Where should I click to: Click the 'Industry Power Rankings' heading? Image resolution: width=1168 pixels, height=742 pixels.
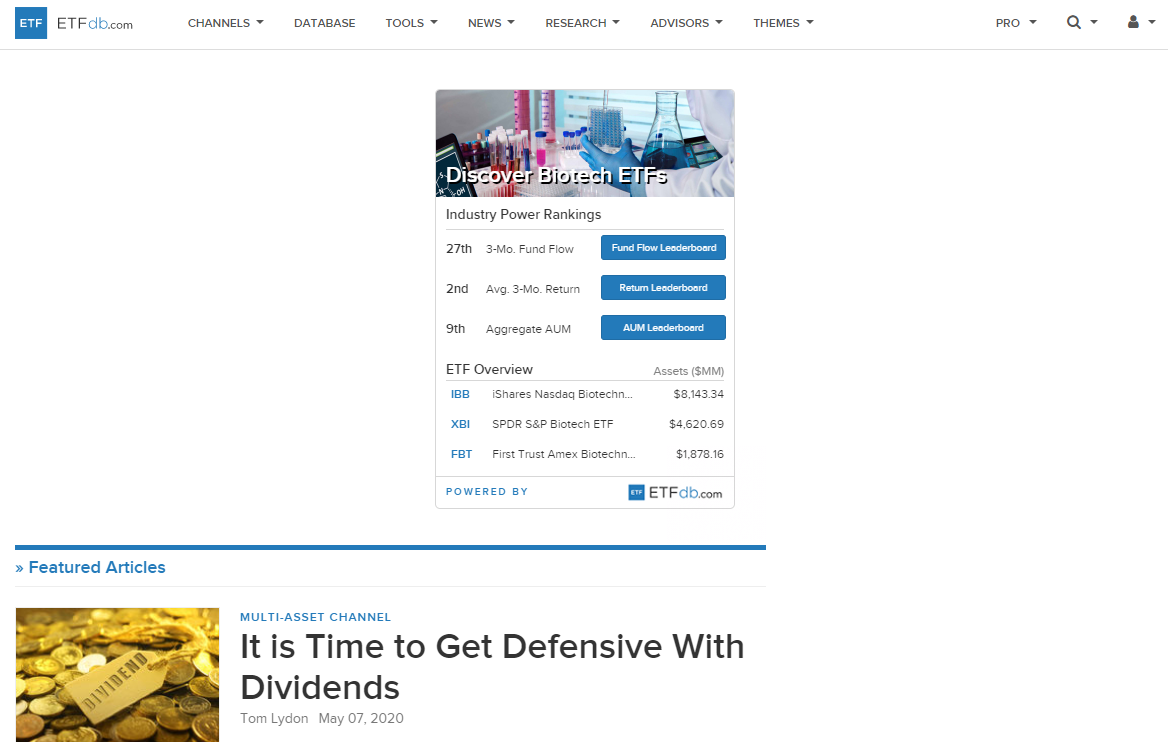[x=524, y=215]
